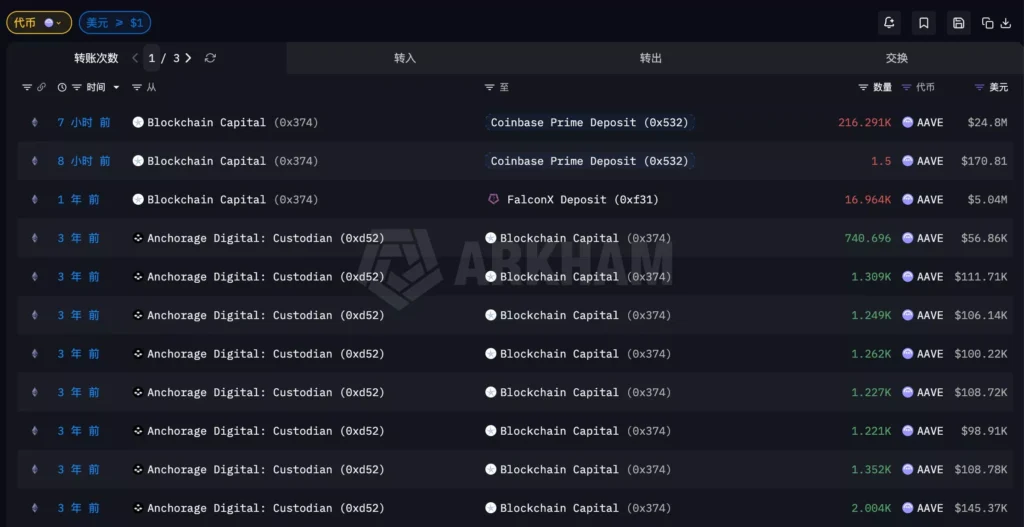Go to next page of transfers

point(188,58)
